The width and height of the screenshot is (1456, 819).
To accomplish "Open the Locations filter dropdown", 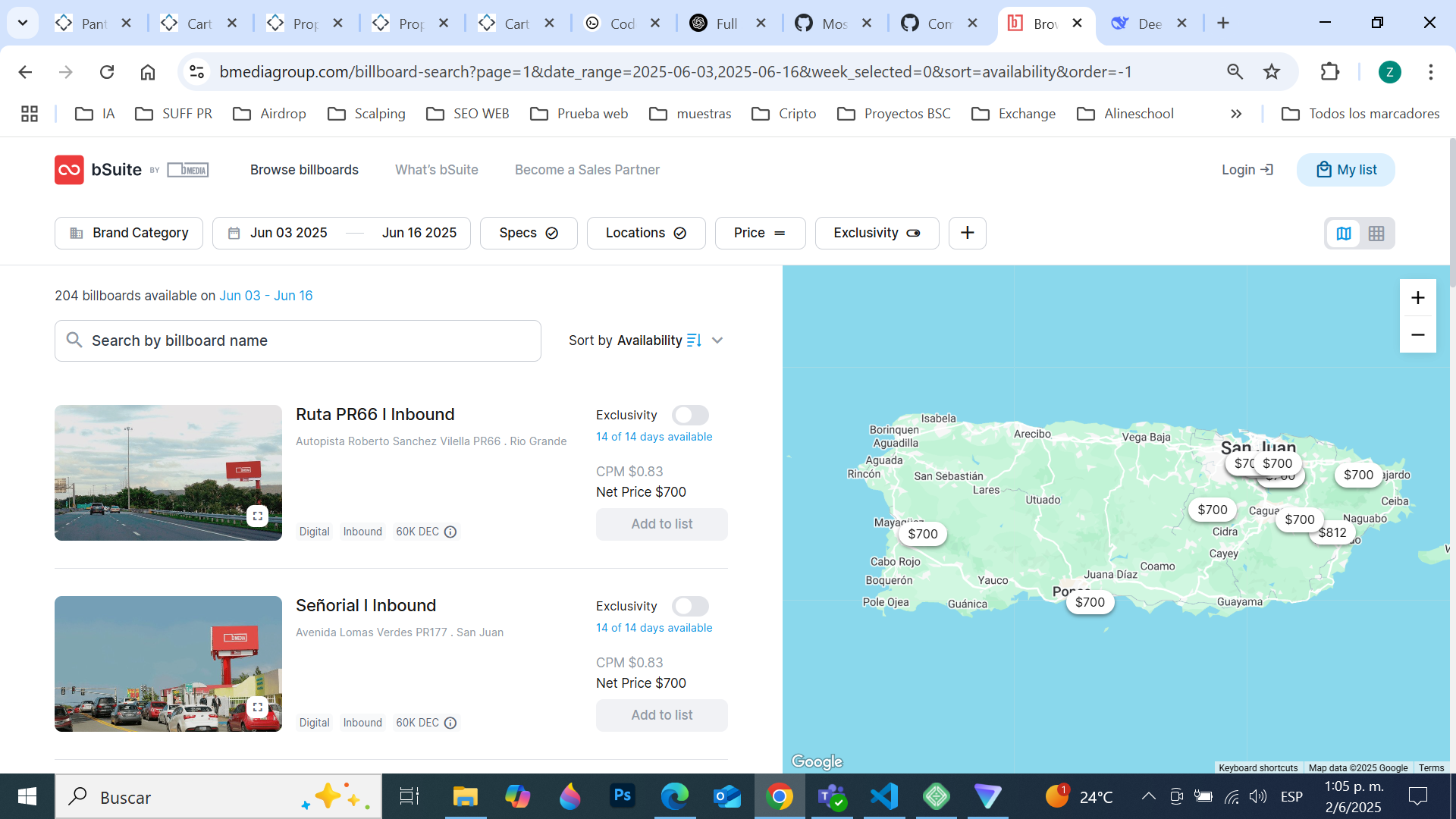I will tap(645, 233).
